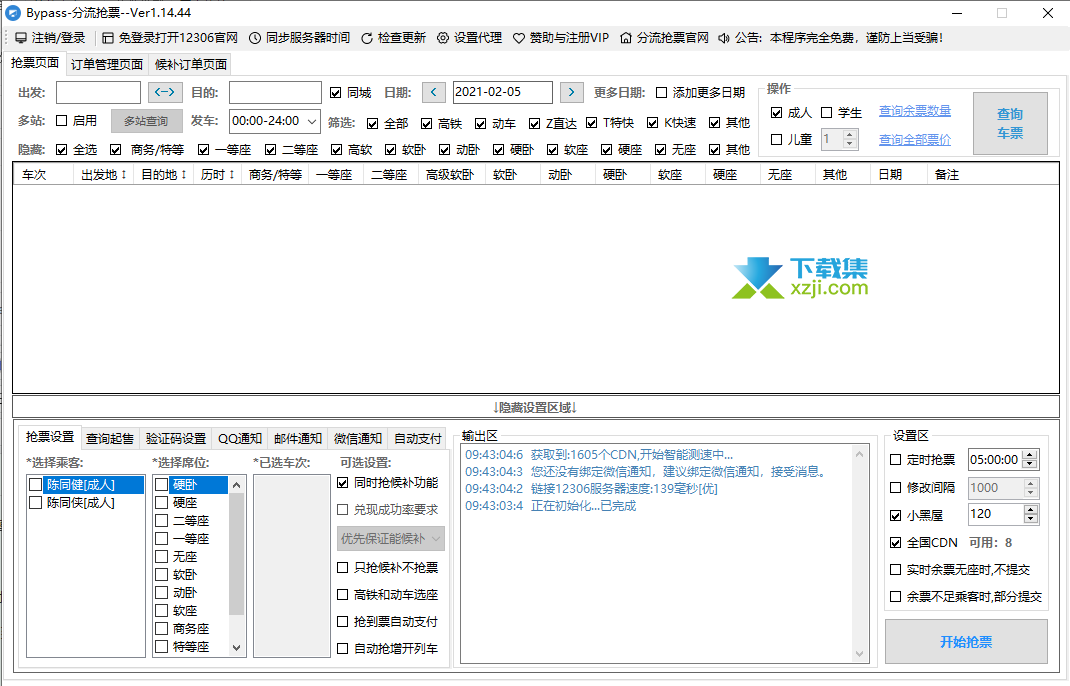Open the official site home icon
1070x686 pixels.
(626, 38)
